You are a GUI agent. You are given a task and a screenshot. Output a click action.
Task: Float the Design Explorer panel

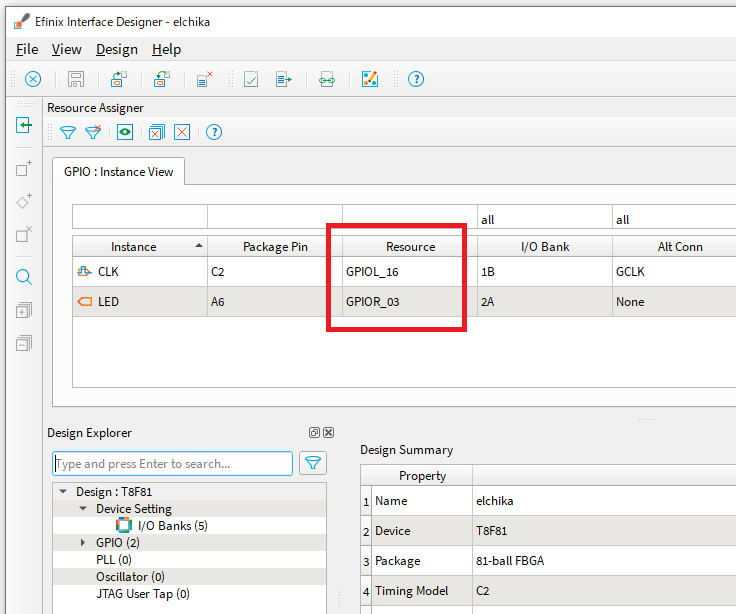[x=314, y=432]
